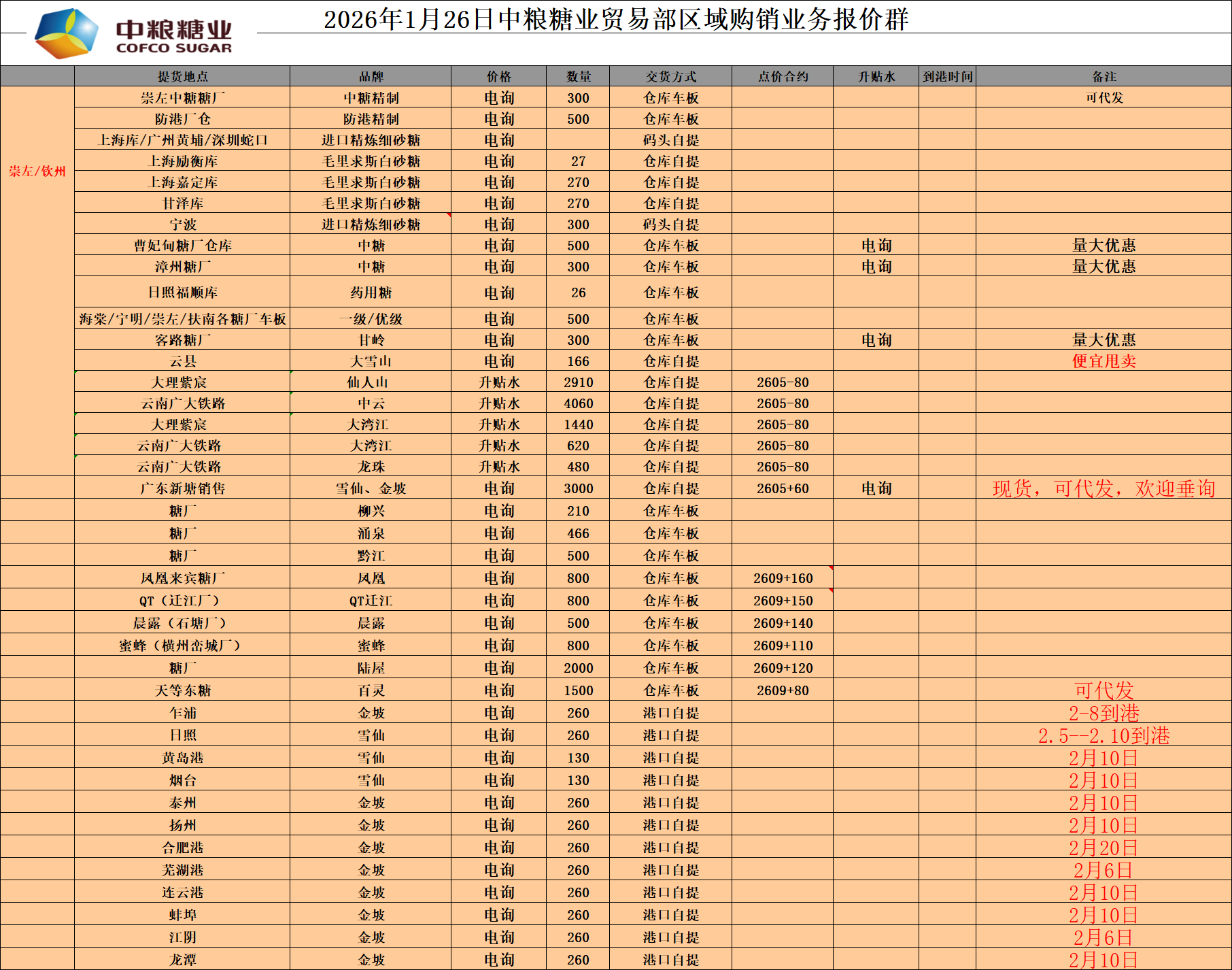Viewport: 1232px width, 970px height.
Task: Click the 崇左中糖糖厂 location cell
Action: pyautogui.click(x=182, y=98)
